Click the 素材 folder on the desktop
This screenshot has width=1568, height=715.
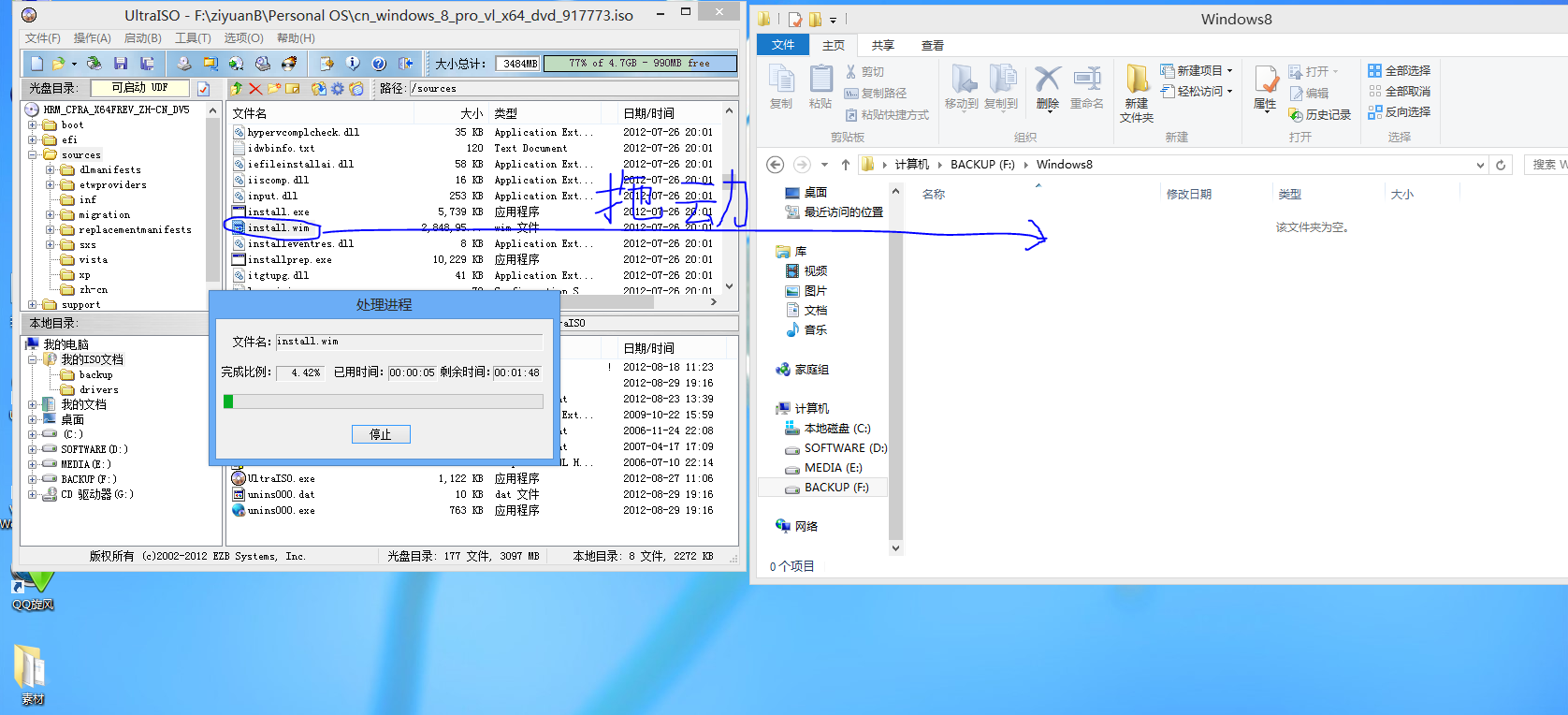click(32, 674)
